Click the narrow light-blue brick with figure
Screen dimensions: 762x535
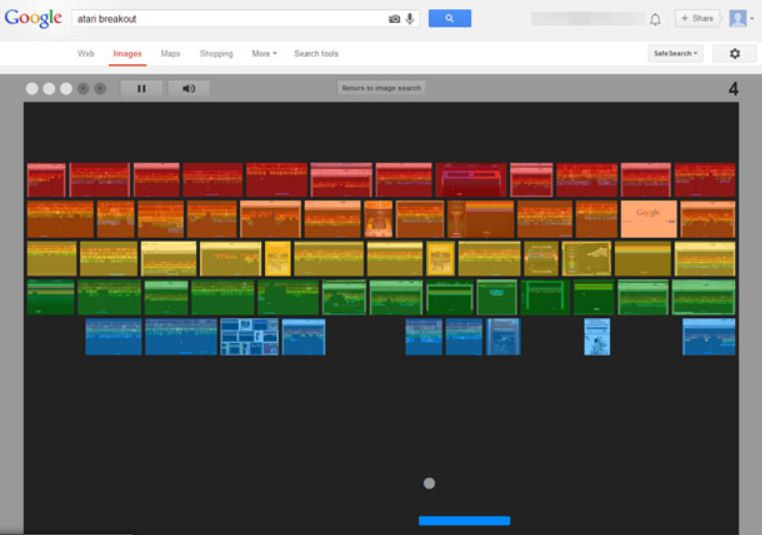(597, 337)
